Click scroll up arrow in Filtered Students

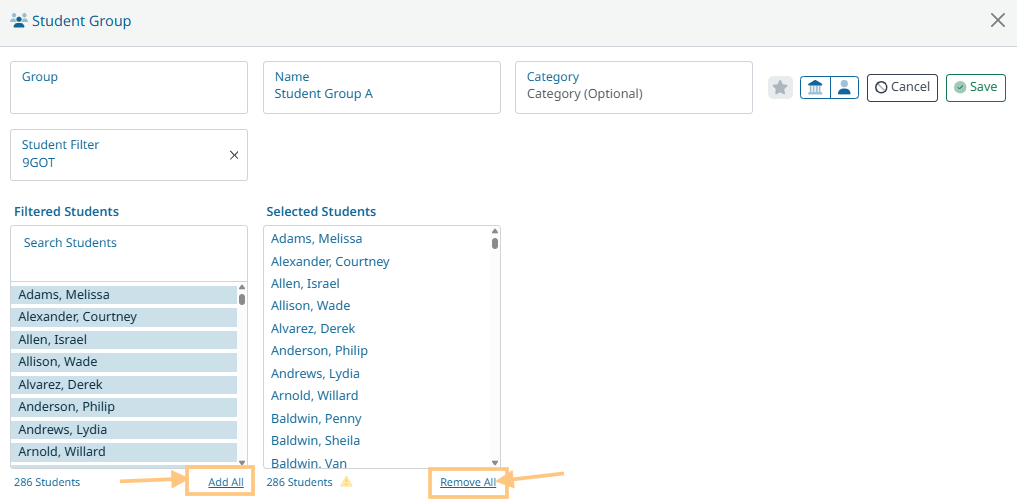(242, 288)
